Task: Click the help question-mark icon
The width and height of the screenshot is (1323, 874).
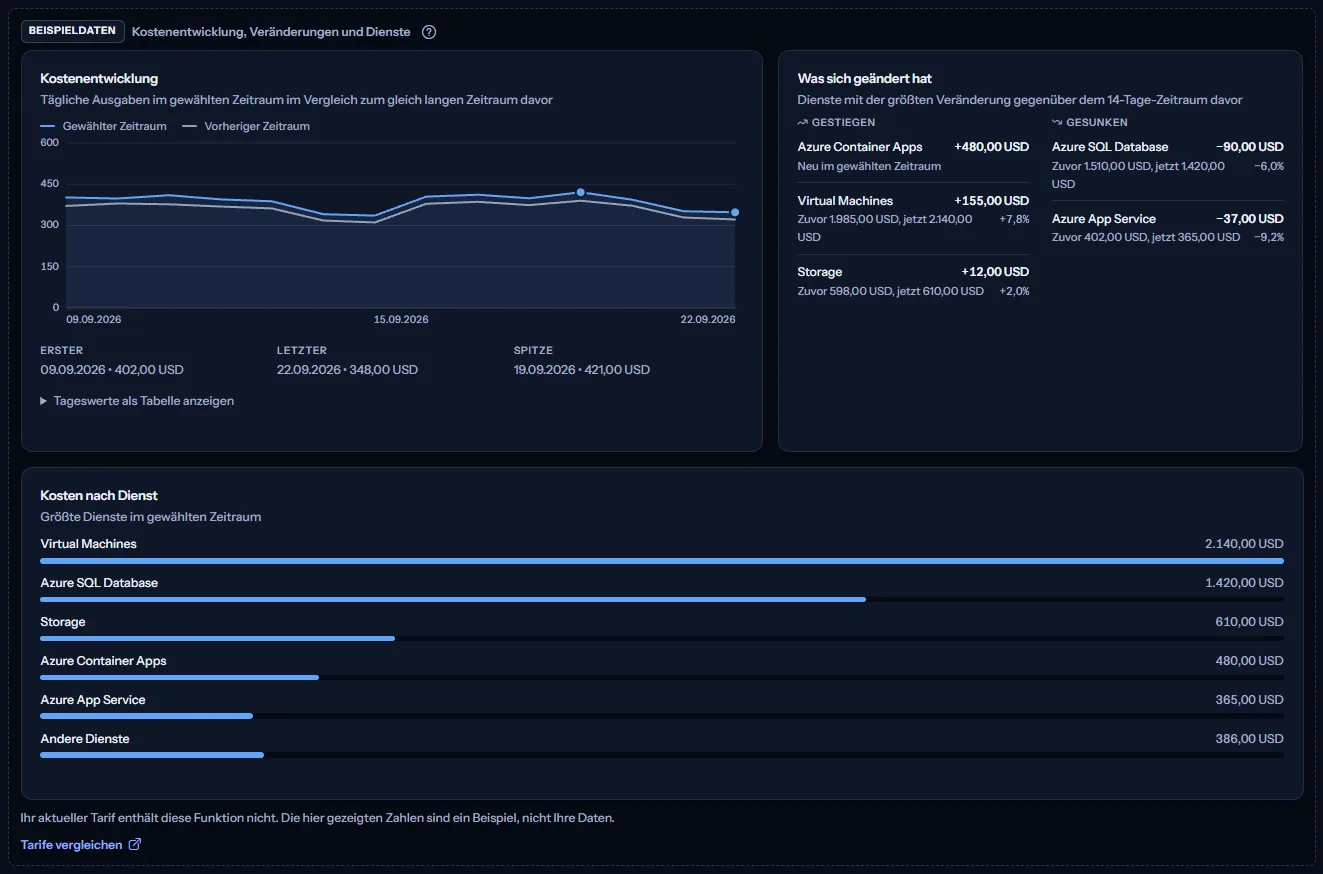Action: pyautogui.click(x=429, y=32)
